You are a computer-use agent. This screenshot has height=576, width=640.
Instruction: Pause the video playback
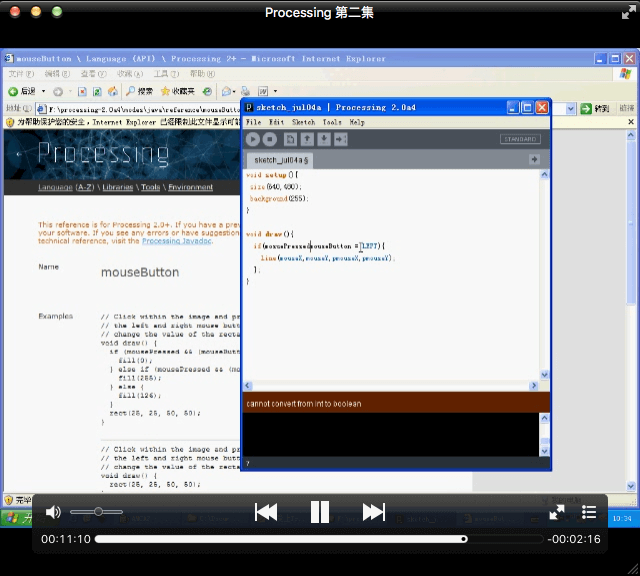coord(320,512)
